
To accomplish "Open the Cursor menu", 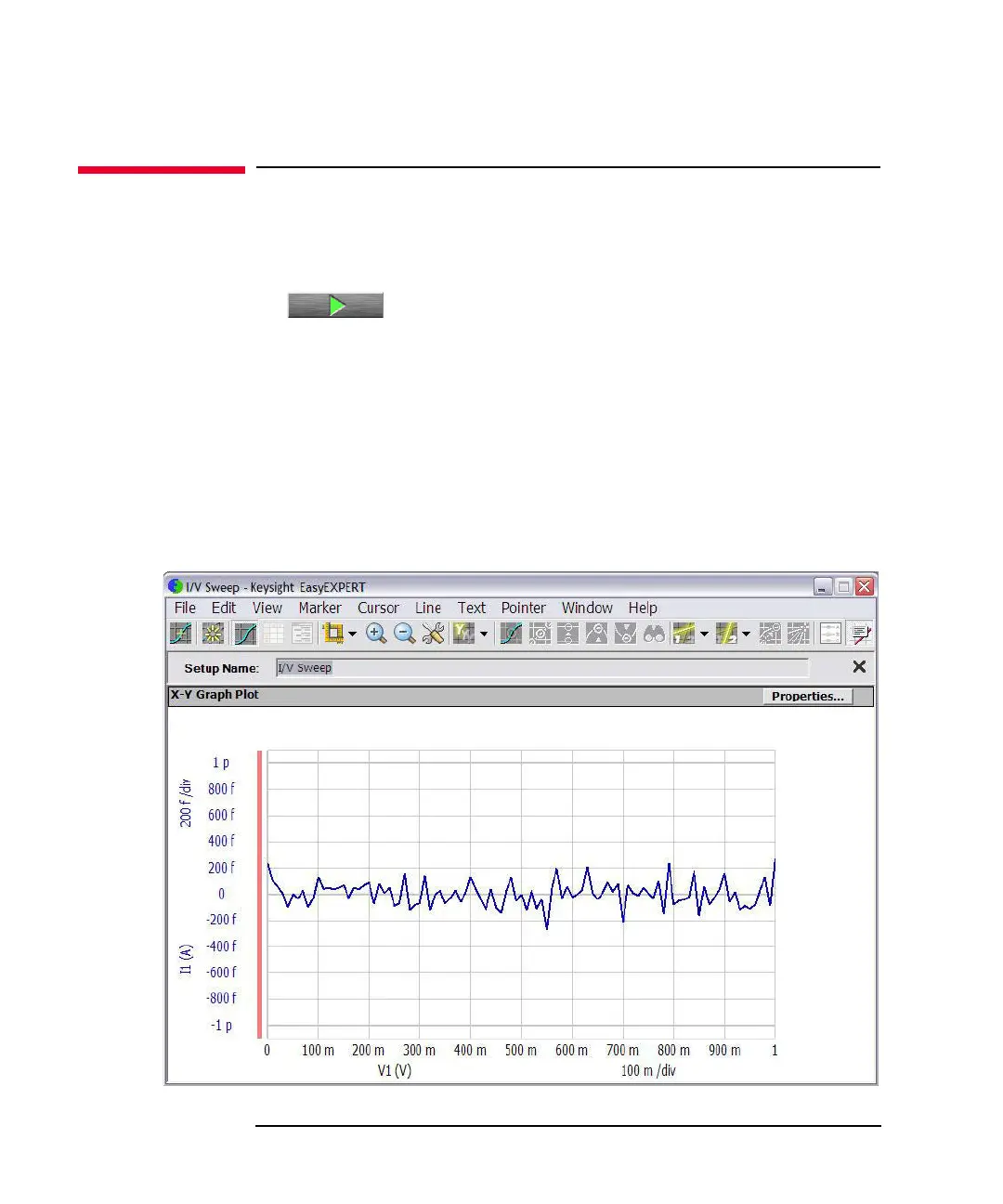I will (378, 608).
